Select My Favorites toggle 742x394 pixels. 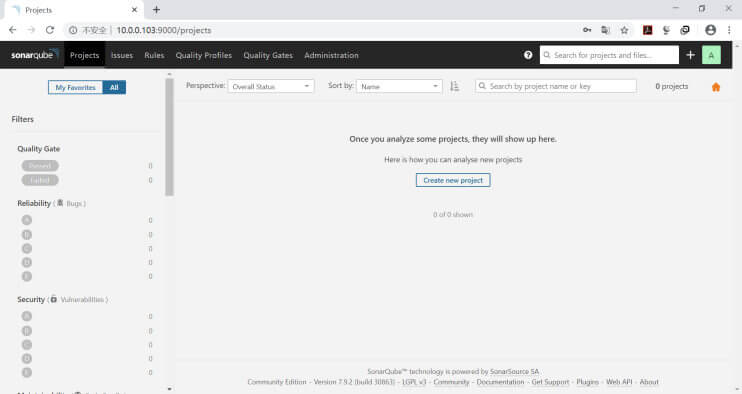75,87
